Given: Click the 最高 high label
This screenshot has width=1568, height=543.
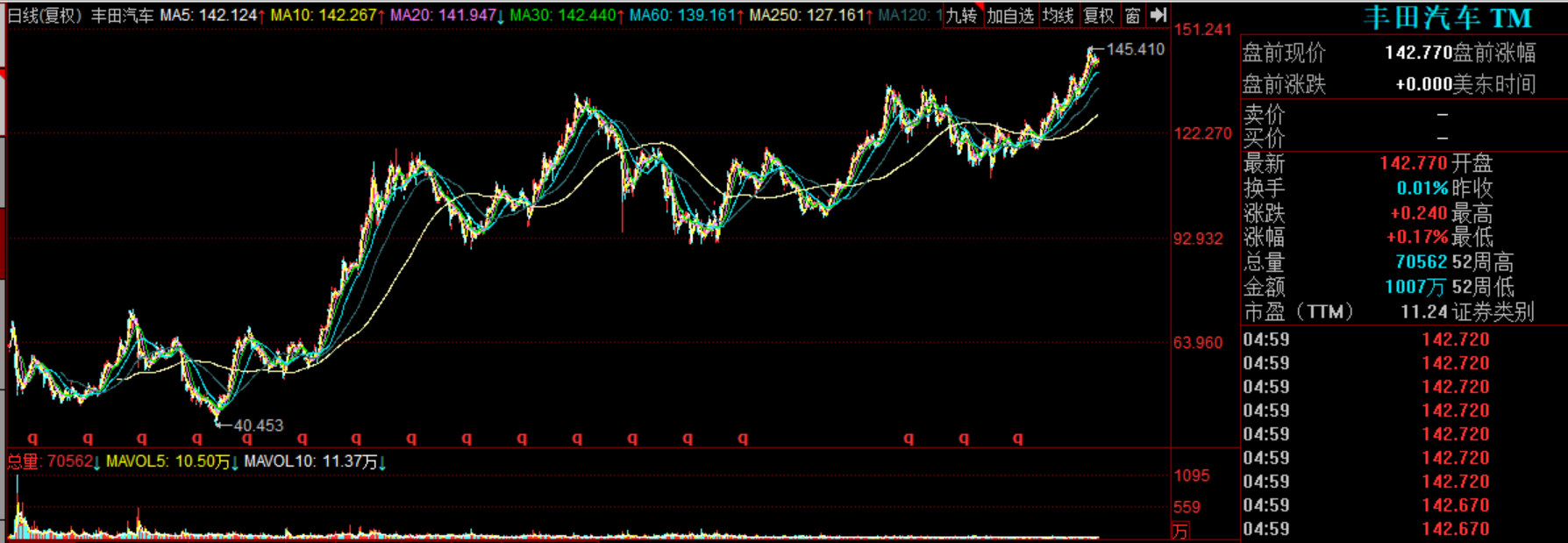Looking at the screenshot, I should coord(1472,213).
